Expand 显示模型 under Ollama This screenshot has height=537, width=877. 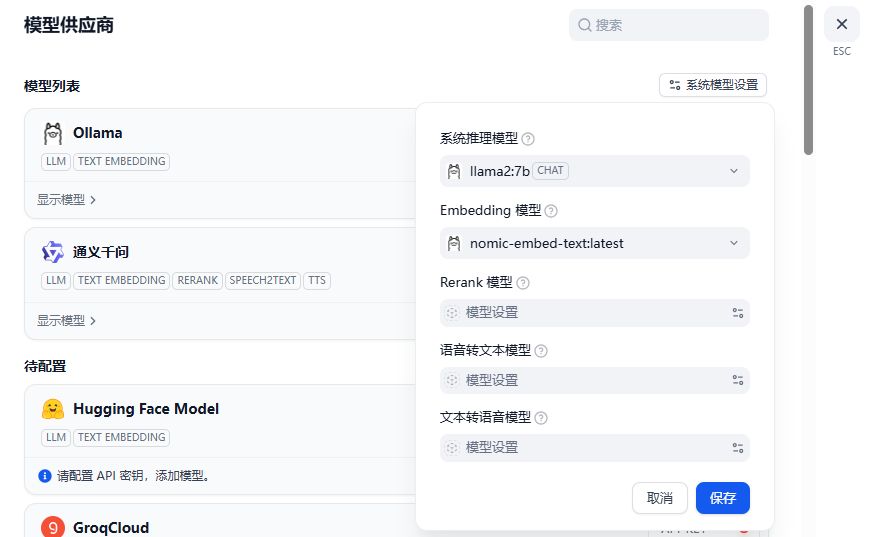click(66, 200)
